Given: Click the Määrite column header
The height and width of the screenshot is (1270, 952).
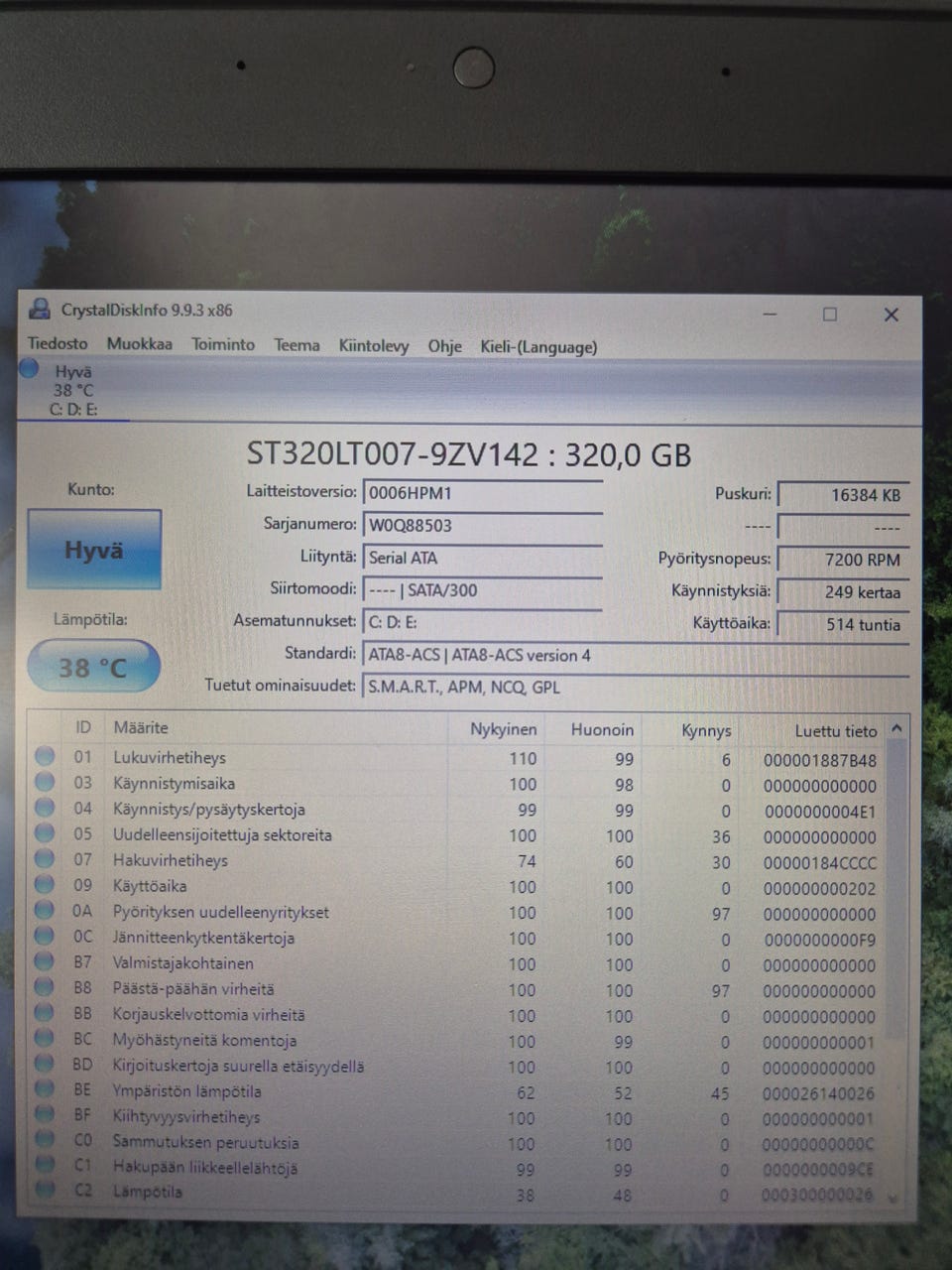Looking at the screenshot, I should pyautogui.click(x=141, y=727).
